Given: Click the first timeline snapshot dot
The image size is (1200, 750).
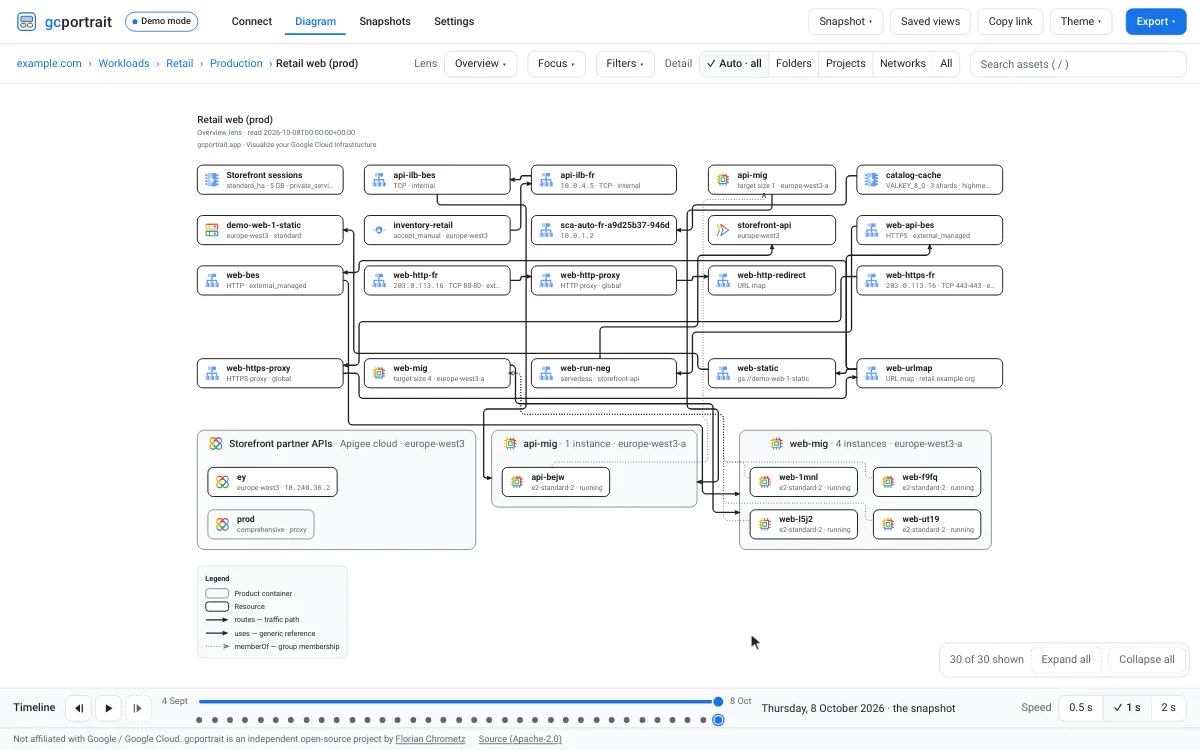Looking at the screenshot, I should (x=200, y=720).
